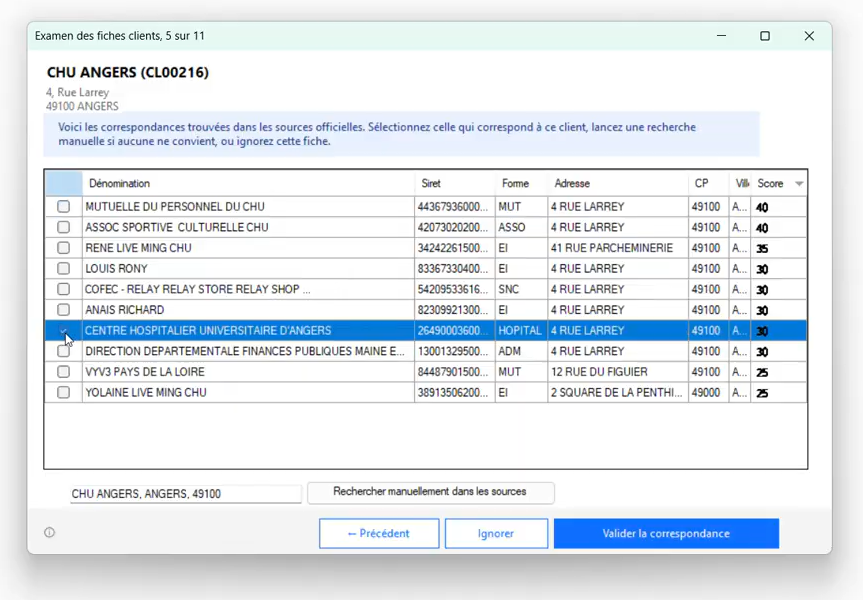Viewport: 863px width, 600px height.
Task: Click the COFEC - RELAY RELAY STORE name
Action: tap(198, 289)
